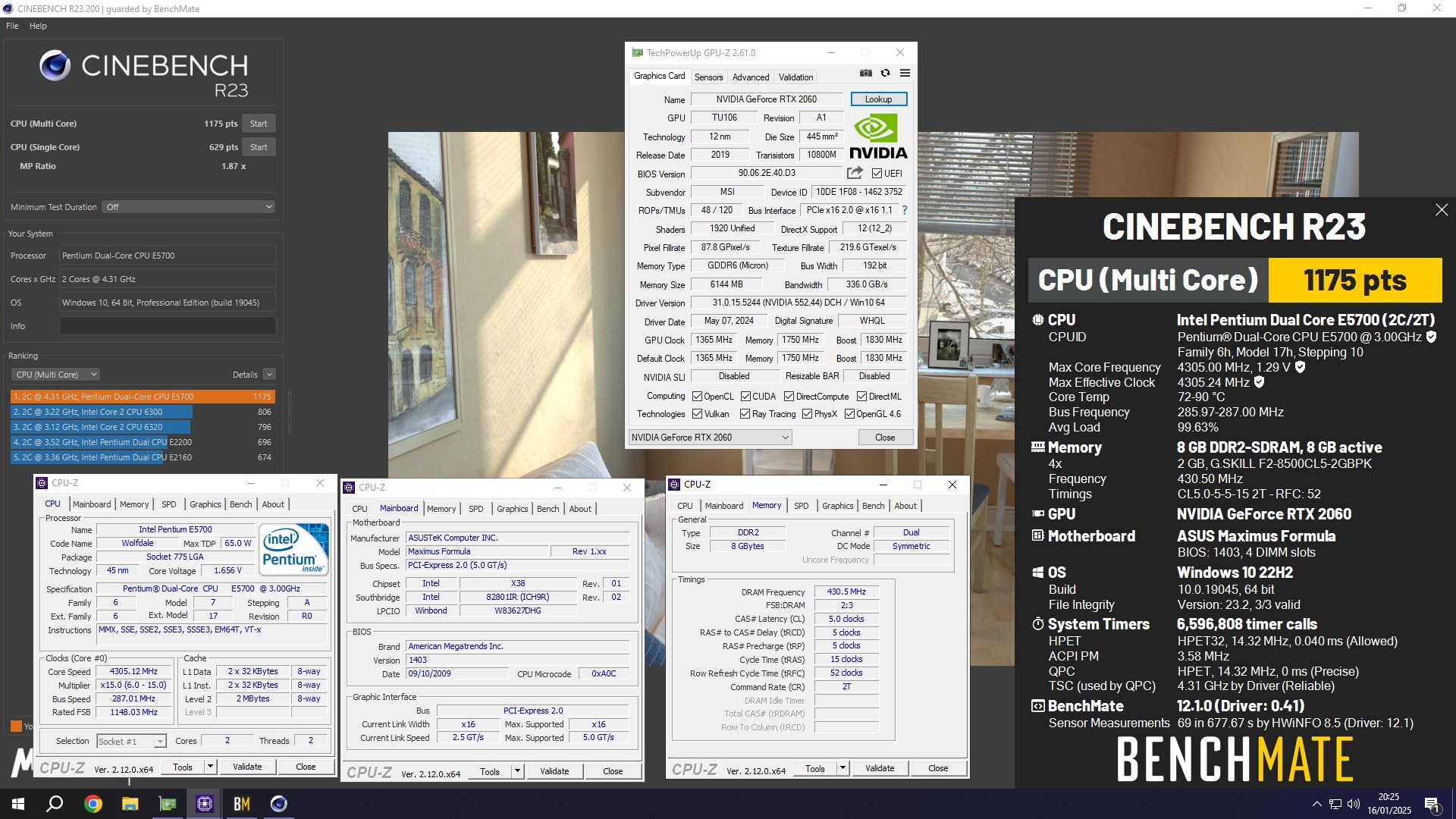Toggle Ray Tracing checkbox
Screen dimensions: 1456x819
coord(745,414)
